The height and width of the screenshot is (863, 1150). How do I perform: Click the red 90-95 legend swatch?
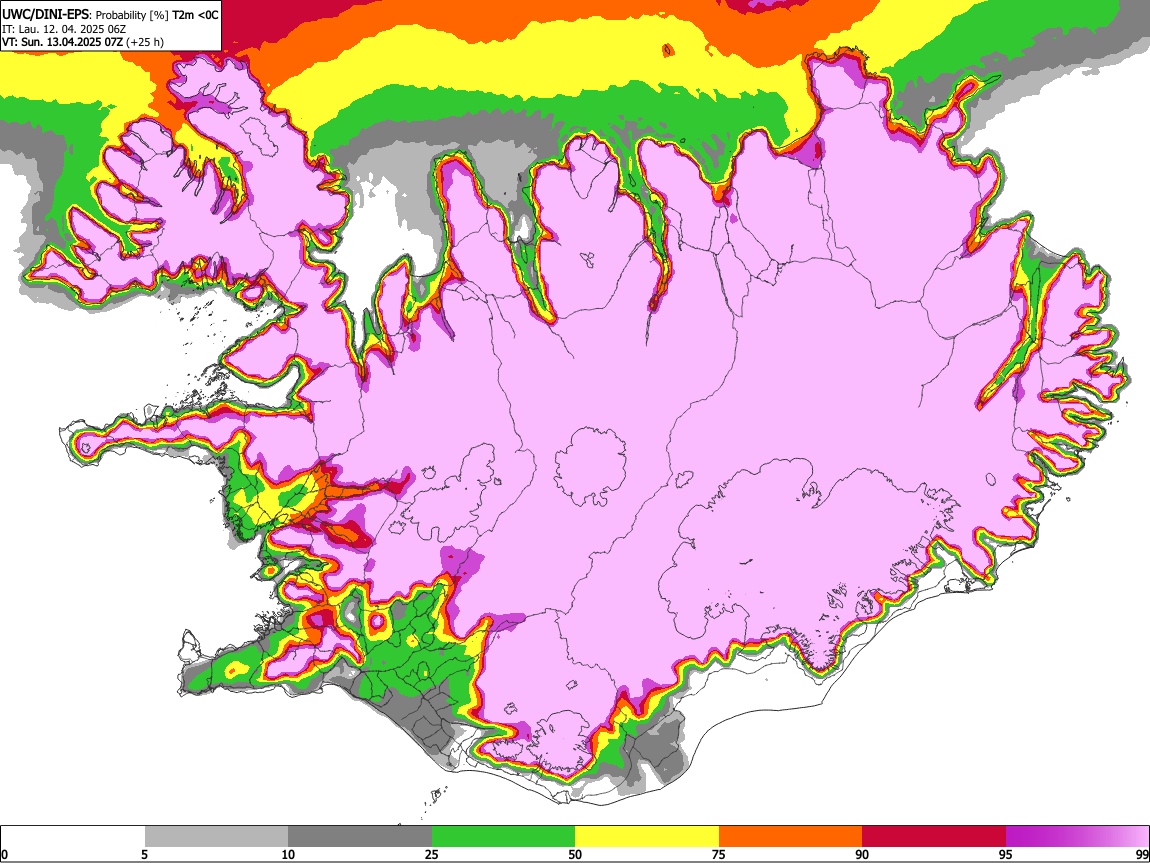pyautogui.click(x=934, y=836)
